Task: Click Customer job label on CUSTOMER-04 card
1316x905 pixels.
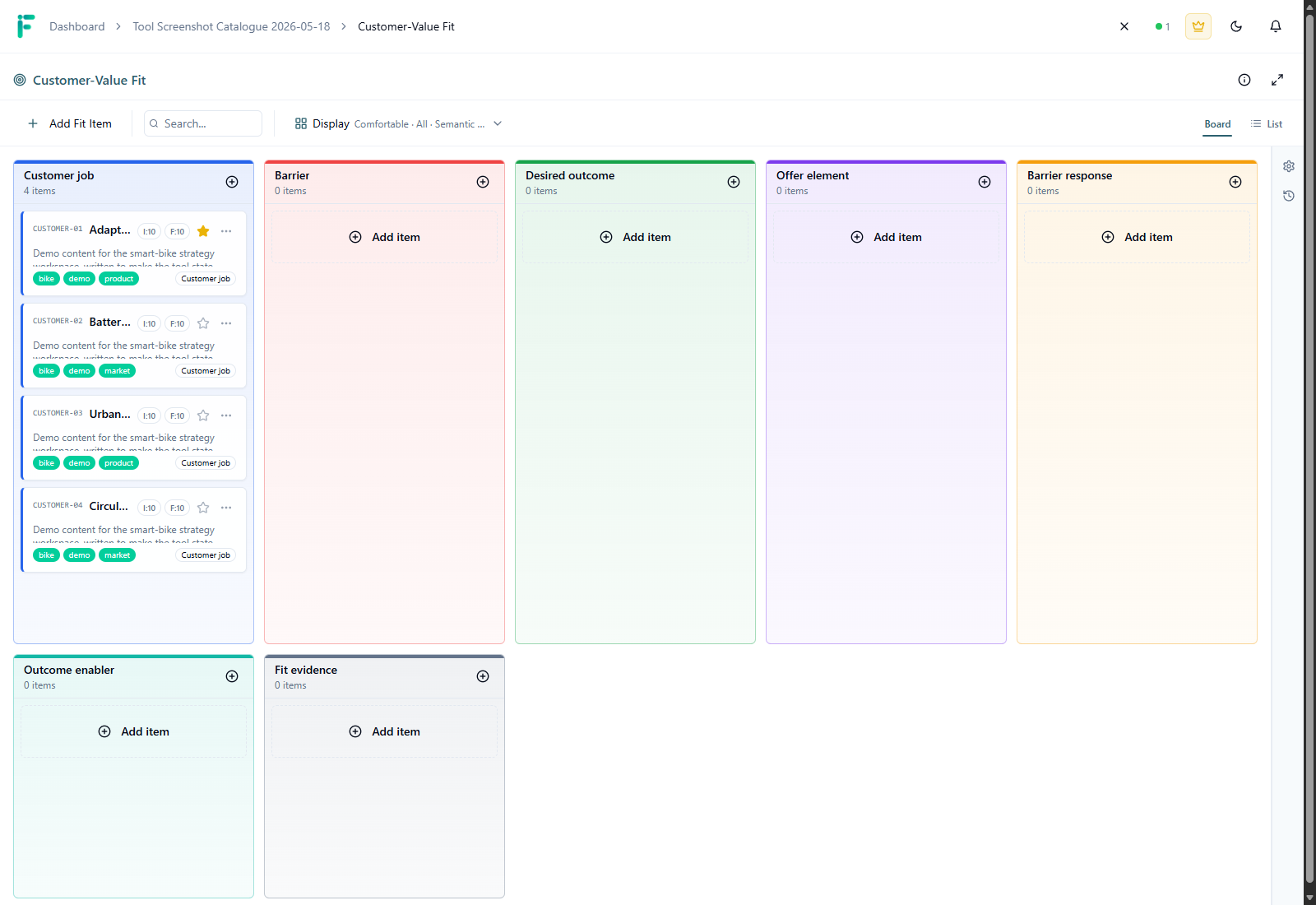Action: [206, 555]
